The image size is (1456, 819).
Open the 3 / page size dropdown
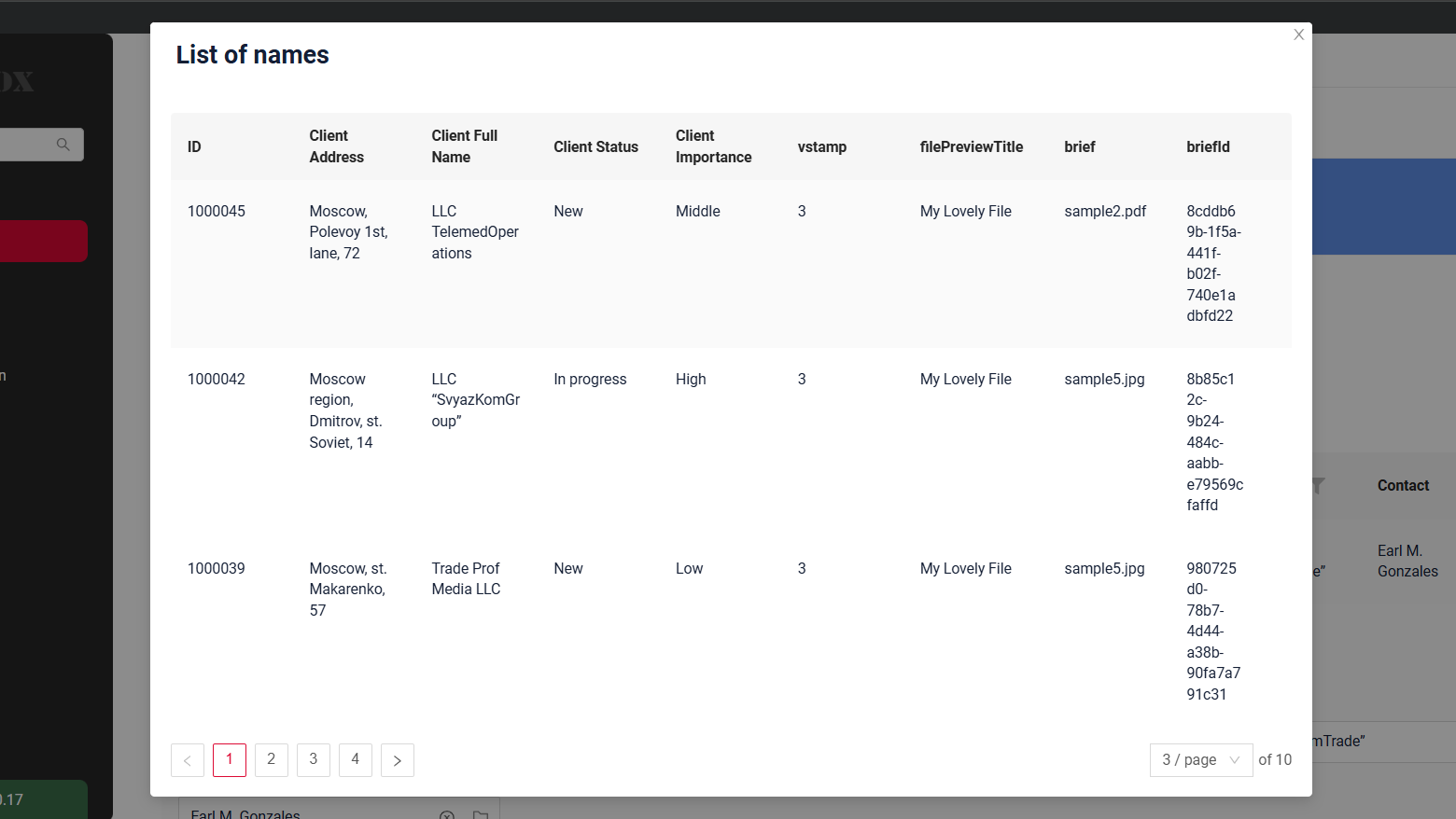click(x=1200, y=760)
